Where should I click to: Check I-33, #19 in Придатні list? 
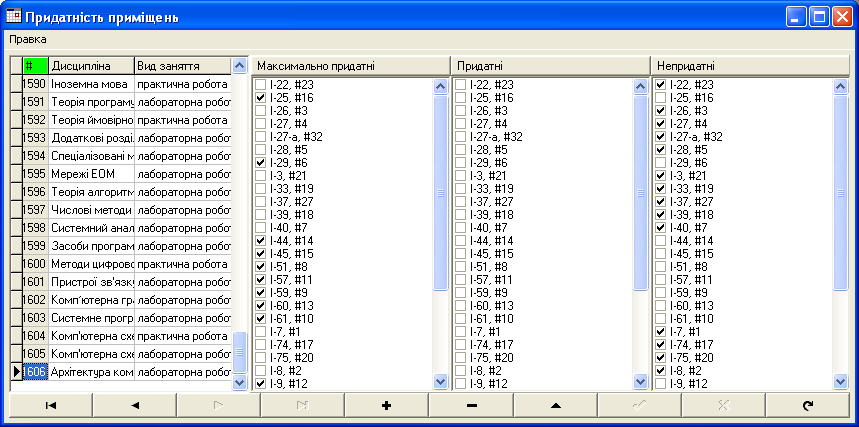pyautogui.click(x=461, y=189)
